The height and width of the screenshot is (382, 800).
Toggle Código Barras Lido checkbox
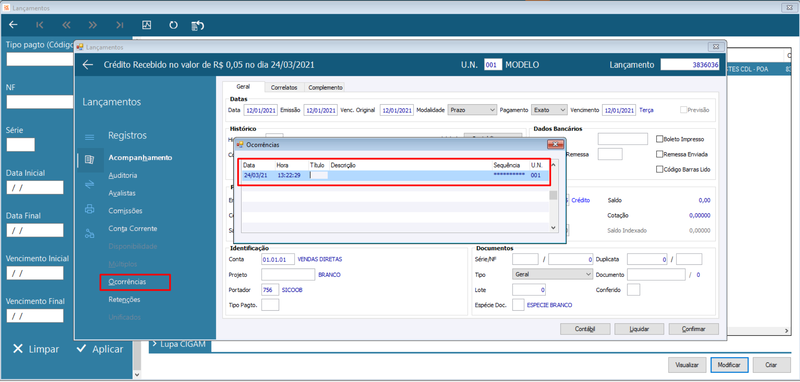pos(660,169)
